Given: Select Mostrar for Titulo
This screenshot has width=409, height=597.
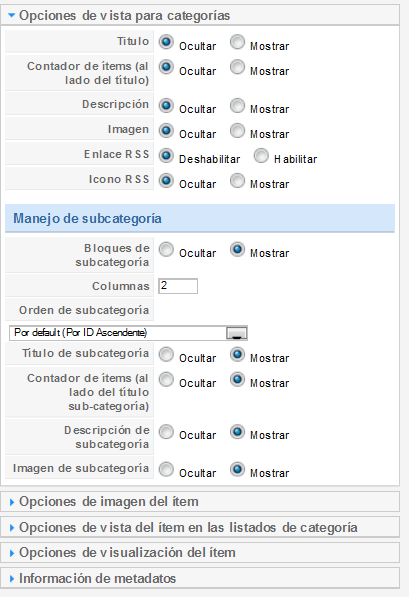Looking at the screenshot, I should click(x=237, y=42).
